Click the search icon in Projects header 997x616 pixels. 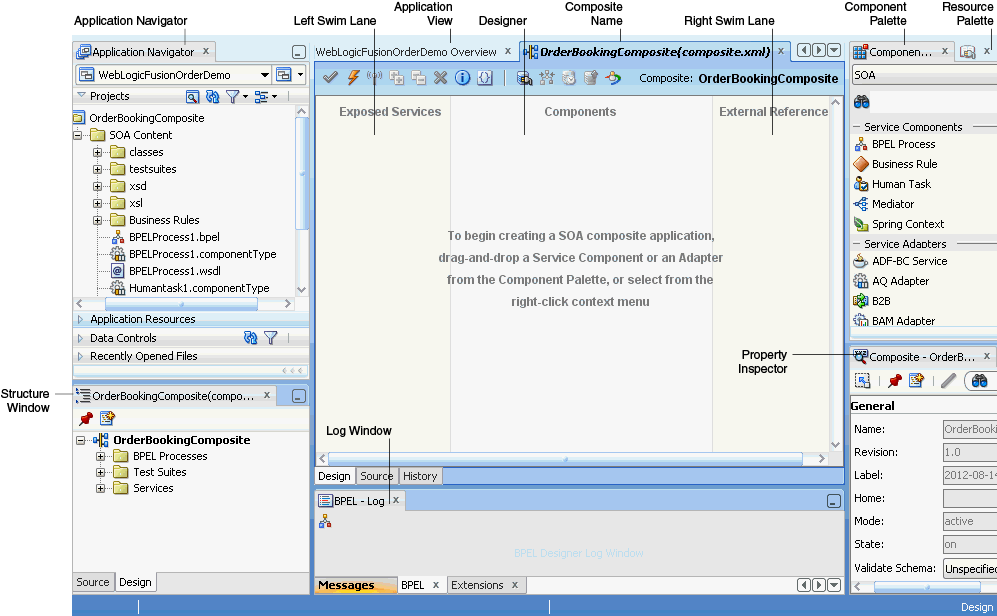[x=192, y=97]
